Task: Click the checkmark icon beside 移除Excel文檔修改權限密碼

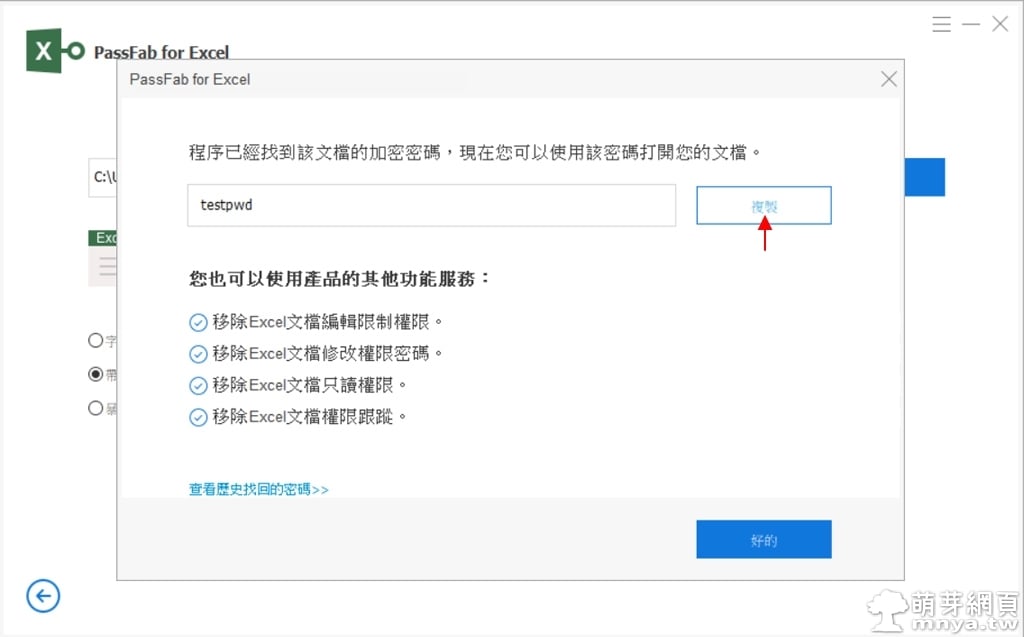Action: [198, 354]
